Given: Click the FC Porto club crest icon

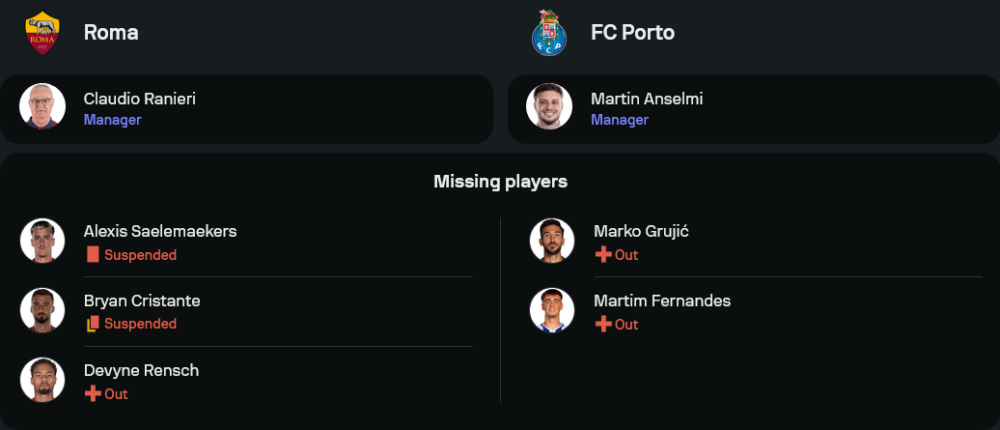Looking at the screenshot, I should [x=549, y=32].
